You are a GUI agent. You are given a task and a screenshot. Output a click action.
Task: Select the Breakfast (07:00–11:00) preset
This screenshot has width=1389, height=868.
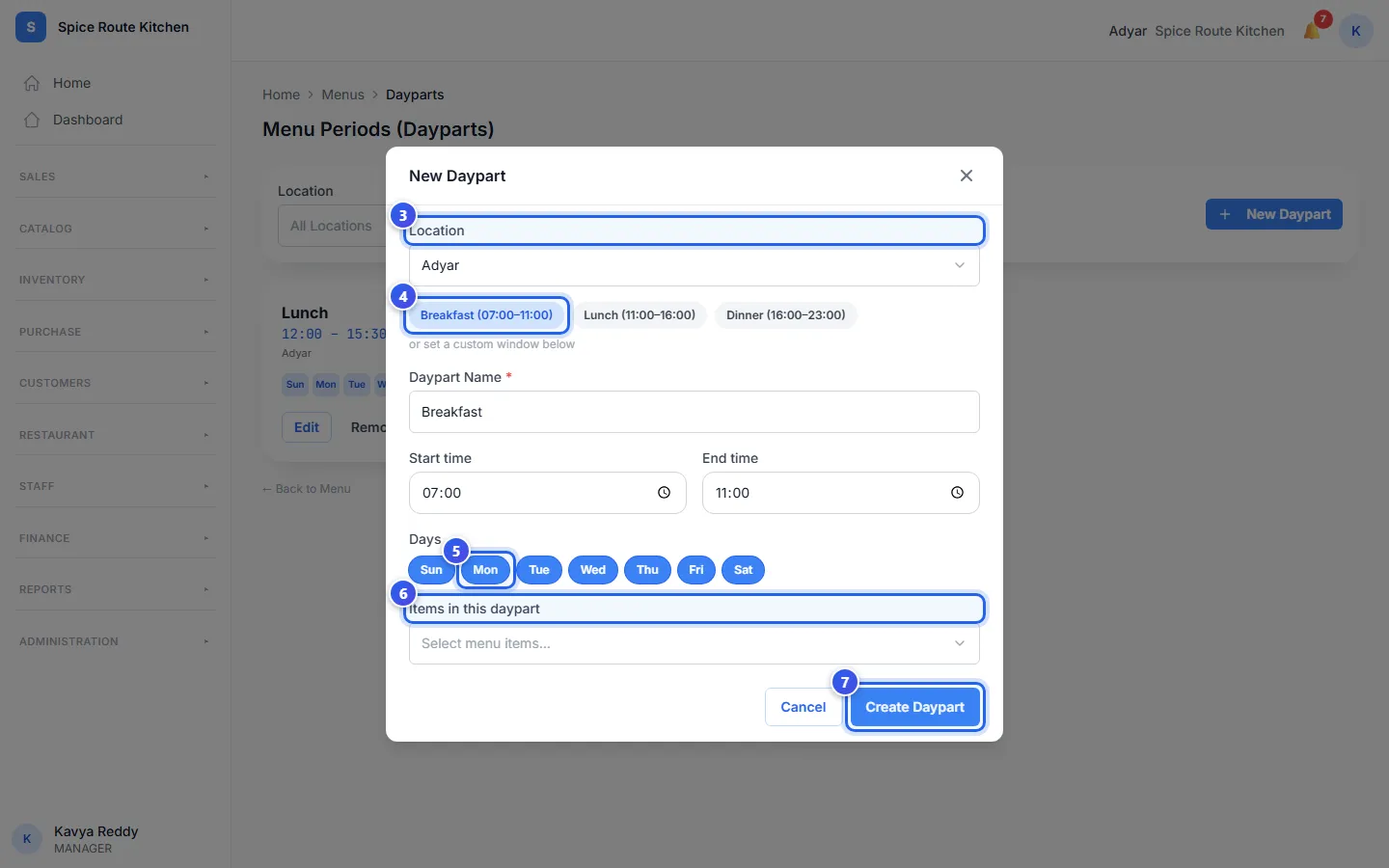pyautogui.click(x=486, y=315)
